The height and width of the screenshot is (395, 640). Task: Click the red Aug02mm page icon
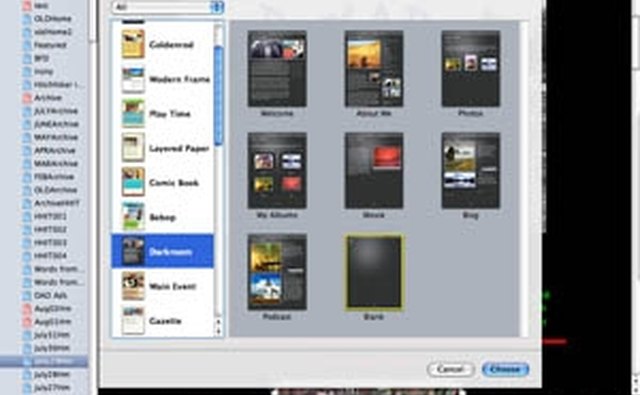tap(27, 308)
